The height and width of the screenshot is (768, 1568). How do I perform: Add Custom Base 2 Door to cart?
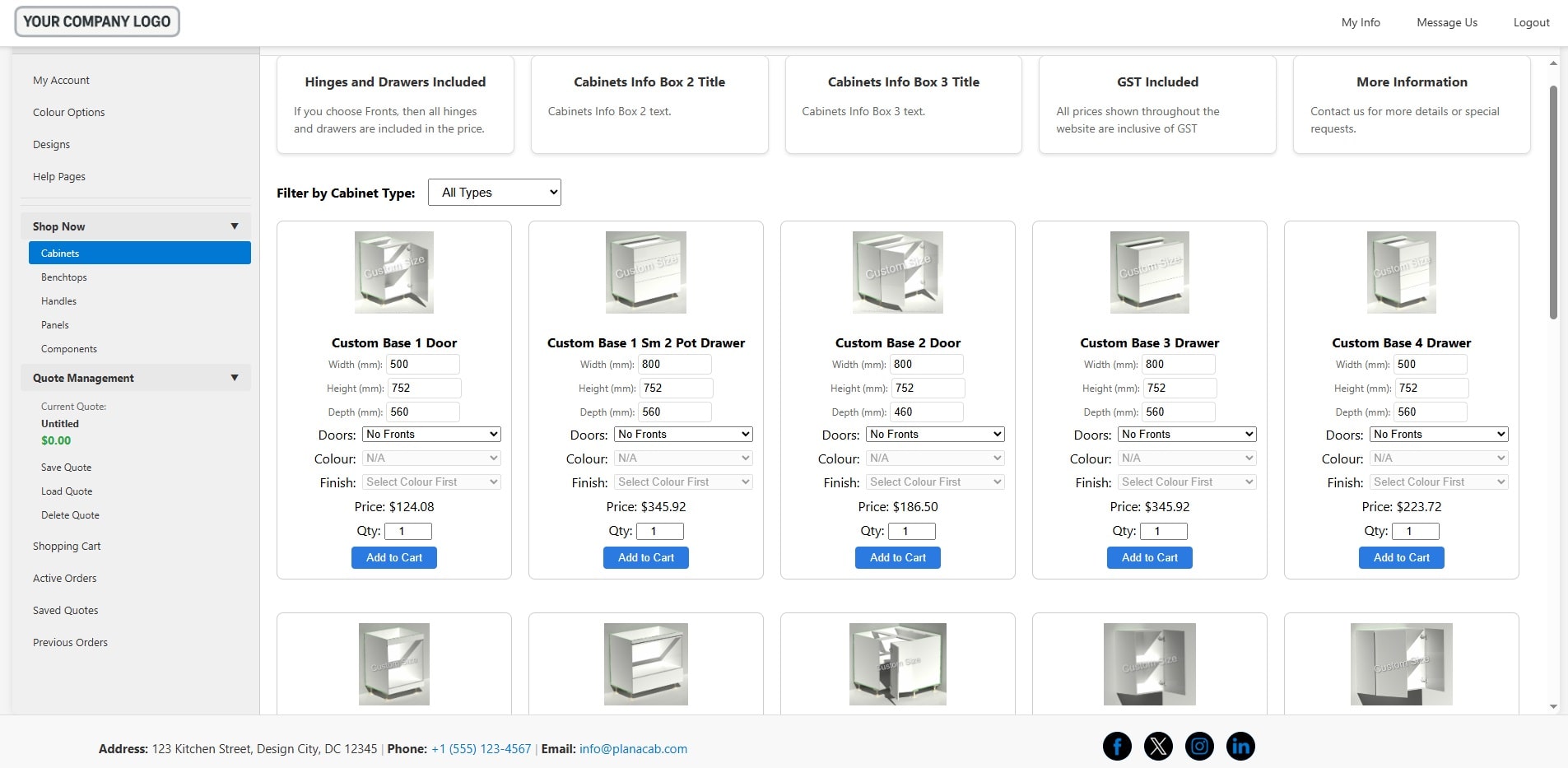pyautogui.click(x=897, y=558)
